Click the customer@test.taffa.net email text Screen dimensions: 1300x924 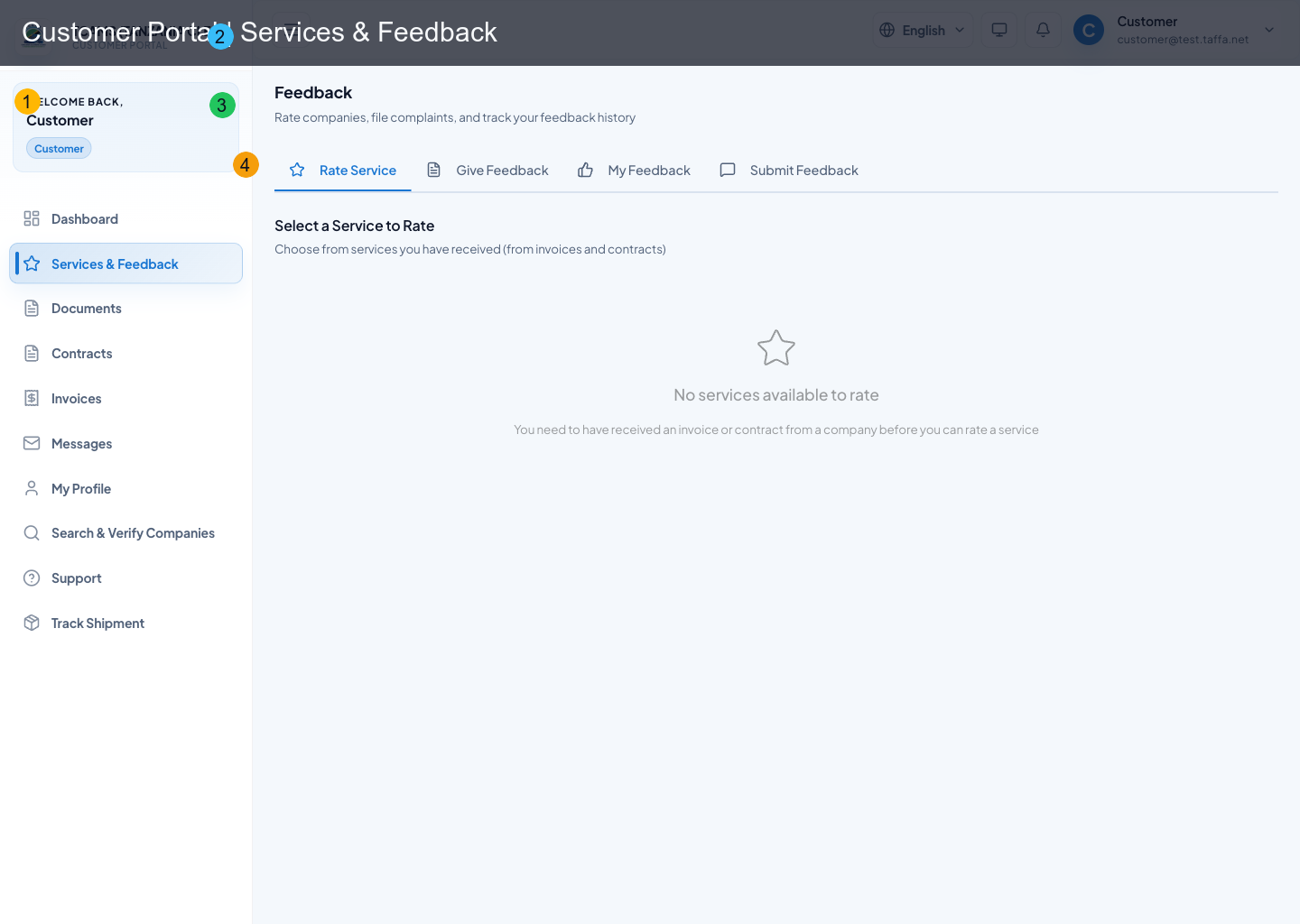click(1183, 40)
